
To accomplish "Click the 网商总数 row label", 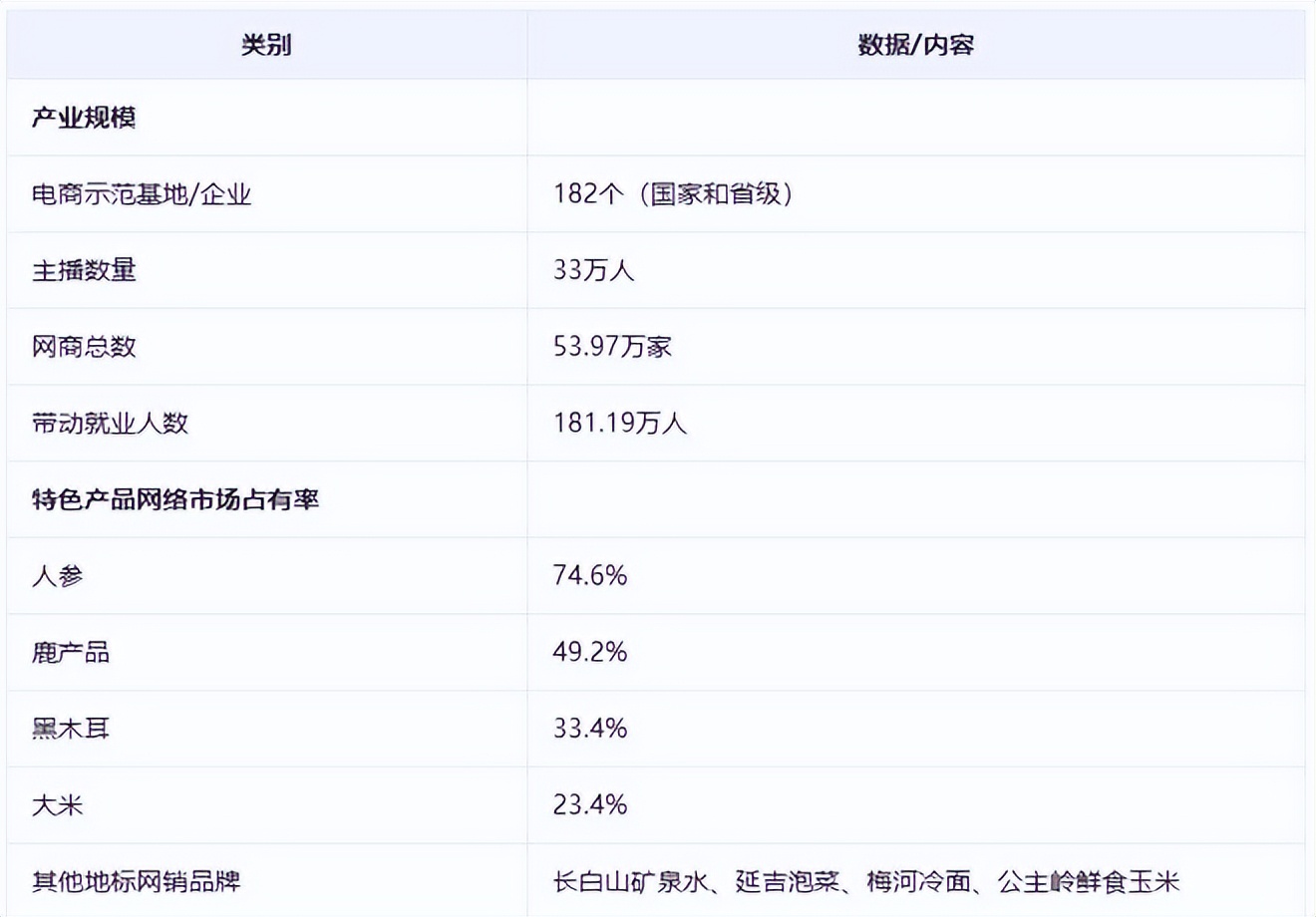I will [x=84, y=347].
